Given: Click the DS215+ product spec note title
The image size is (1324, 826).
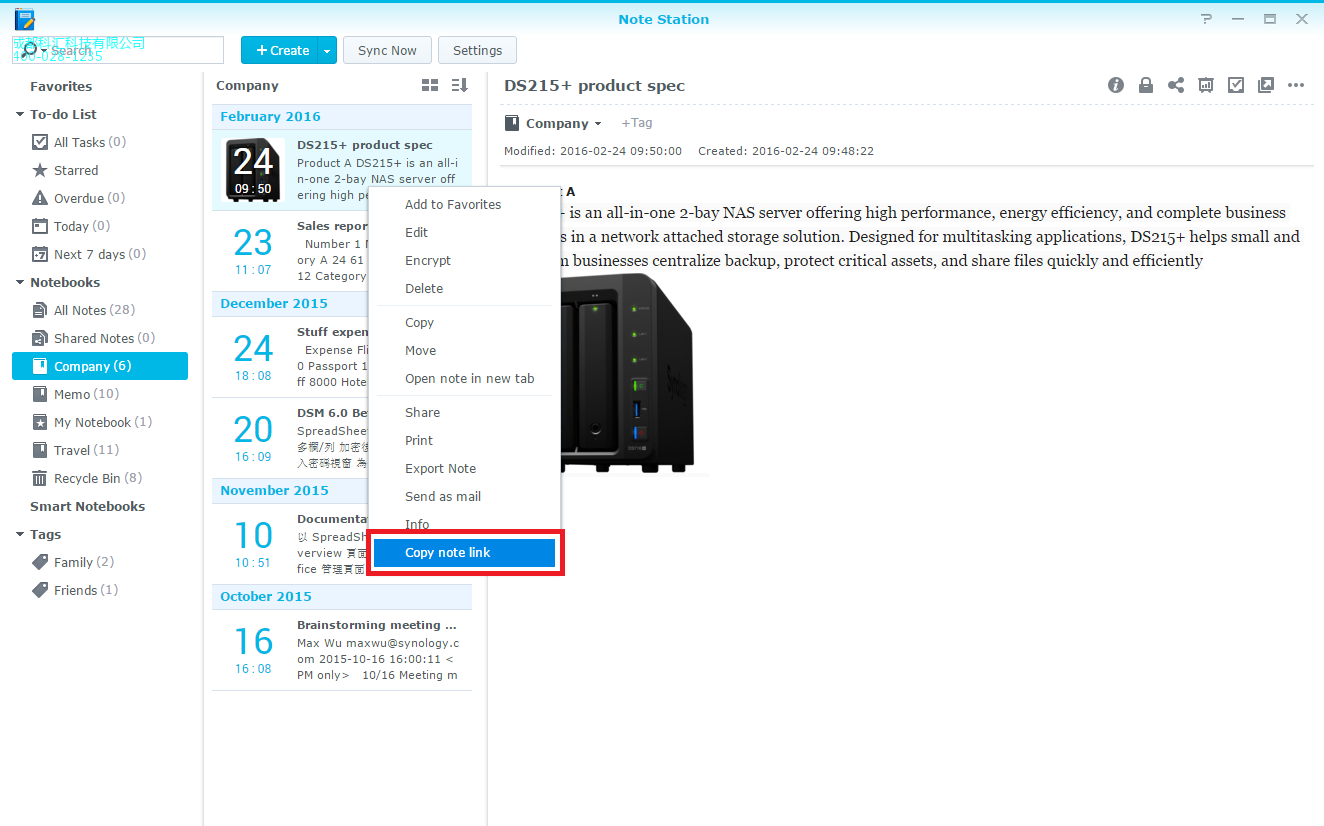Looking at the screenshot, I should point(594,86).
